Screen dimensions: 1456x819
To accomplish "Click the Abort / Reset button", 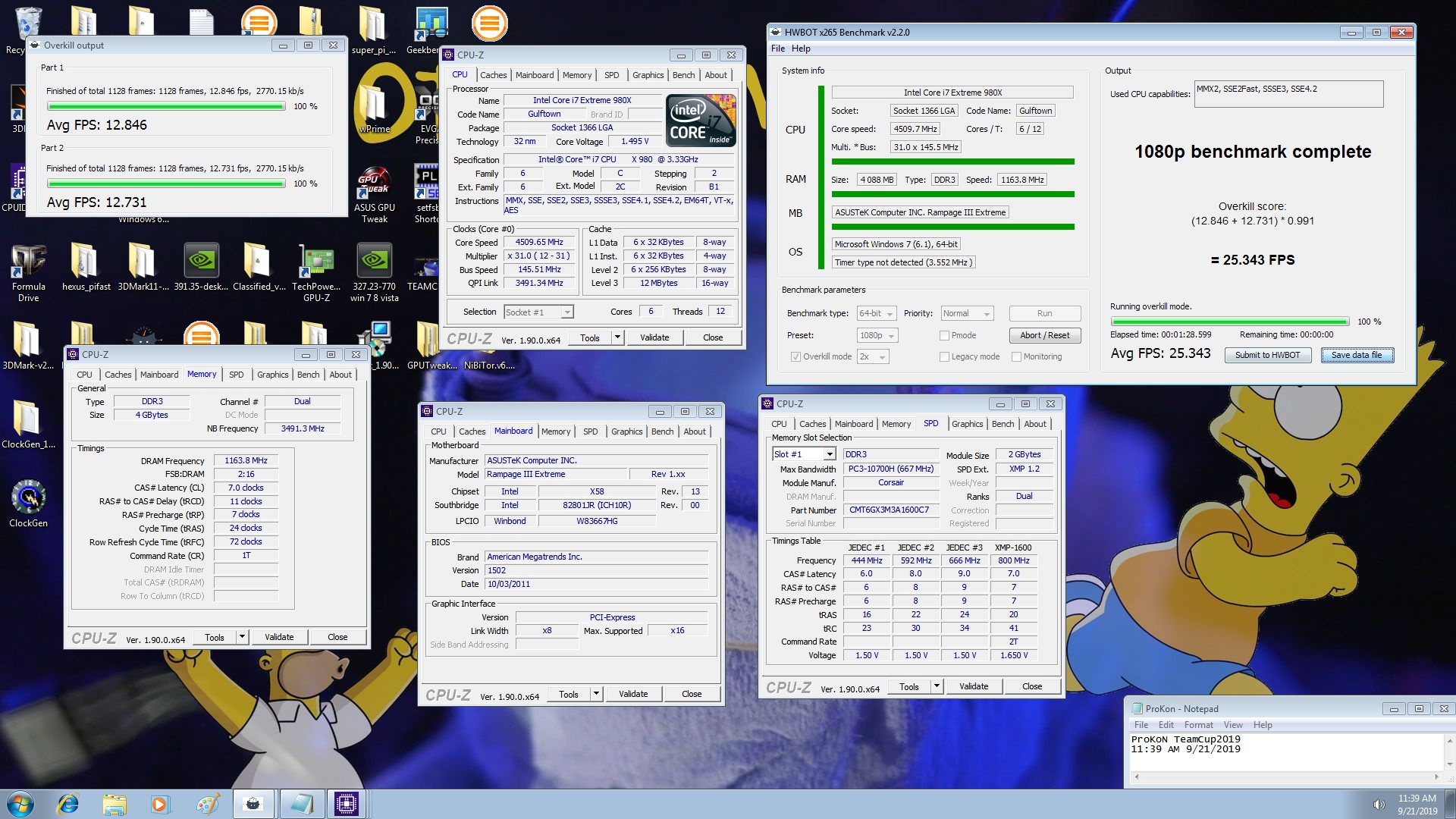I will tap(1044, 335).
